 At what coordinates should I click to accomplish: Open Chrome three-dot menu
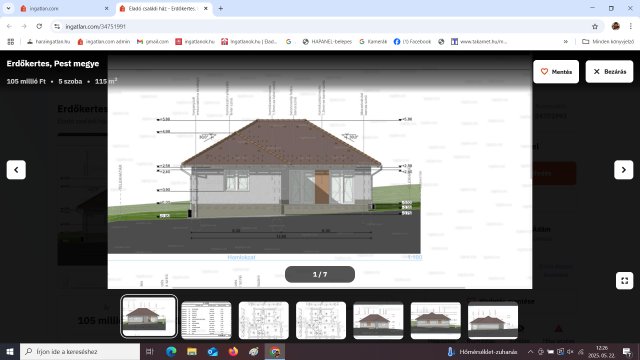(x=631, y=27)
